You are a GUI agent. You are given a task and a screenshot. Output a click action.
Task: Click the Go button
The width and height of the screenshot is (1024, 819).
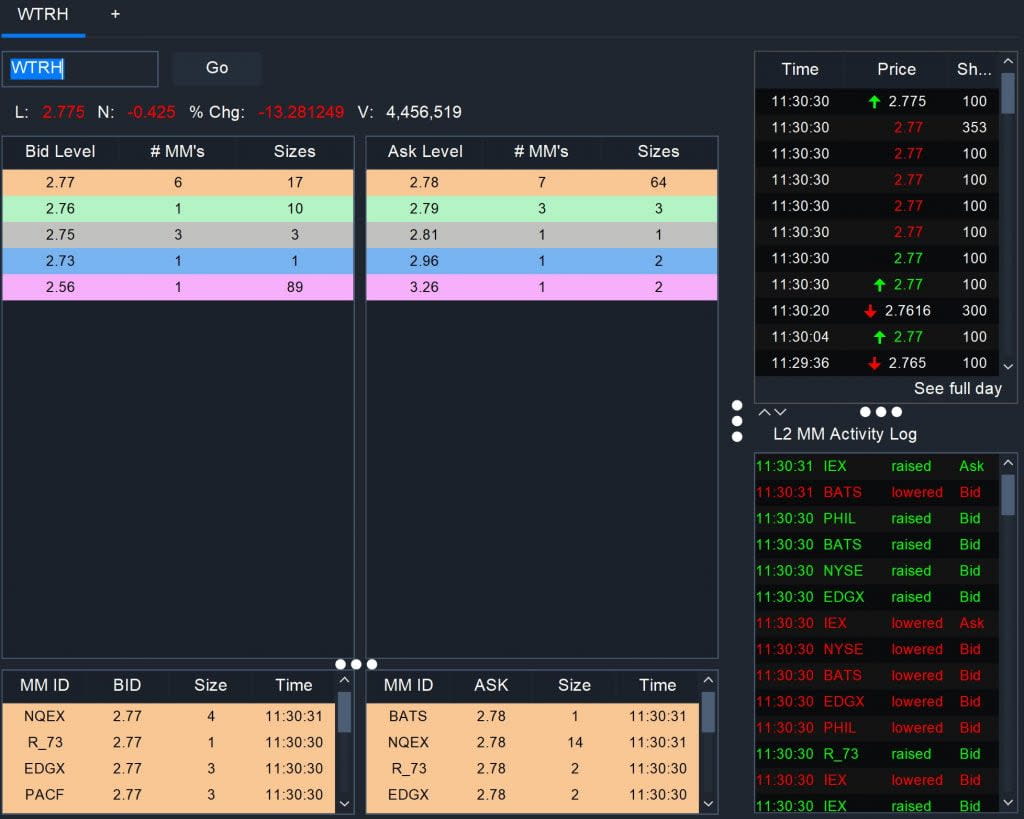pyautogui.click(x=217, y=68)
